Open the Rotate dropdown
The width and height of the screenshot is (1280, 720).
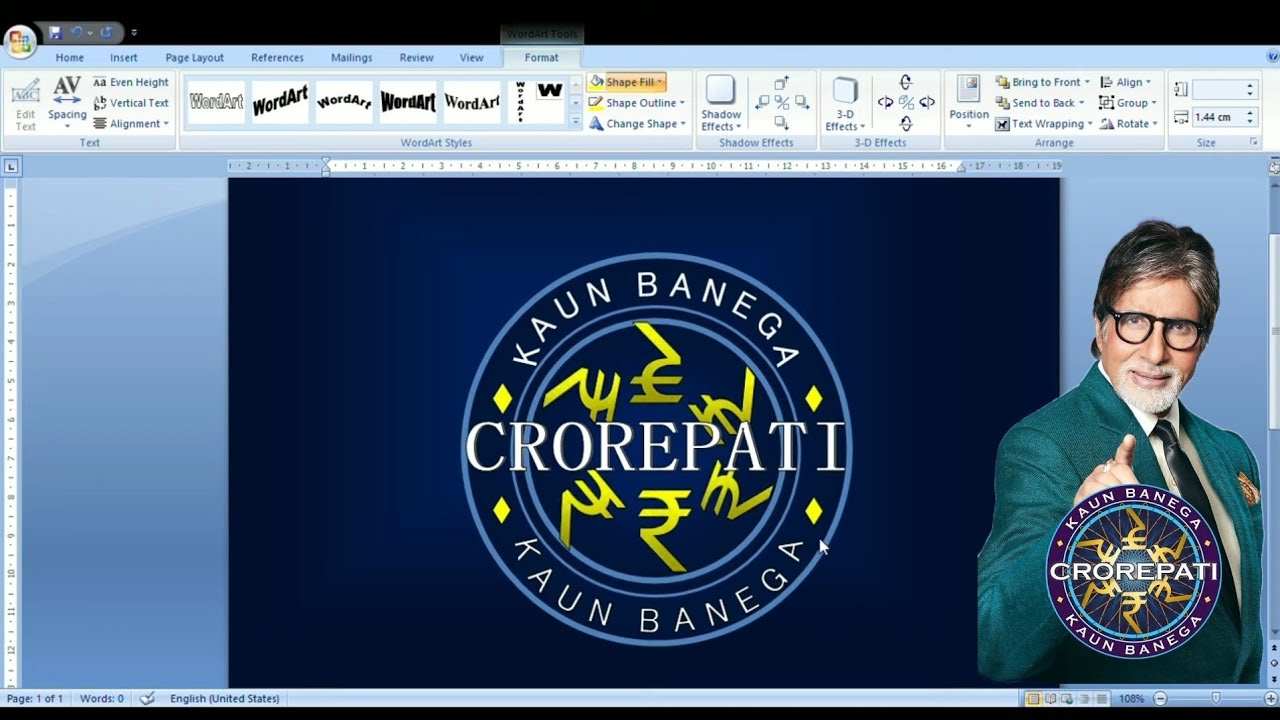pos(1128,124)
